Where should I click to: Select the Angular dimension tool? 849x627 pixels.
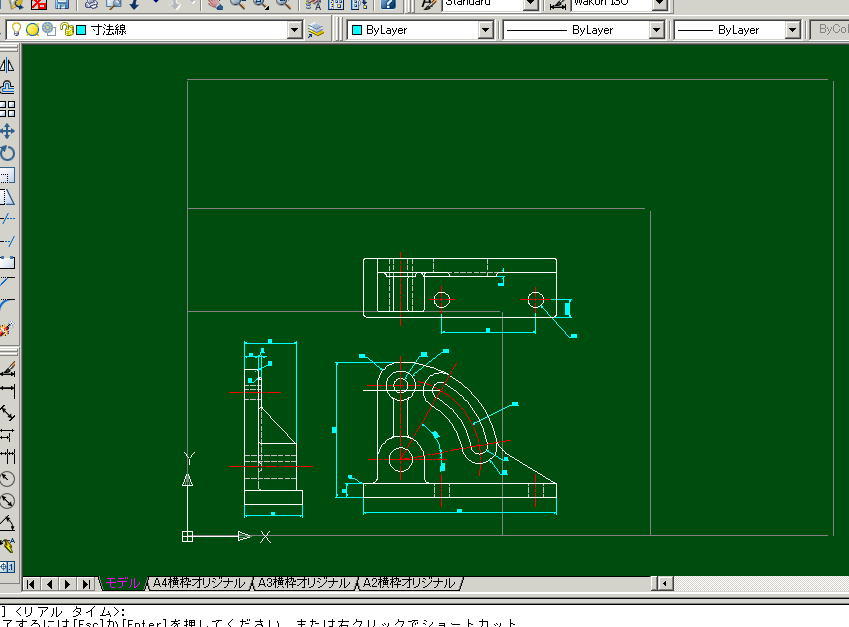point(7,523)
